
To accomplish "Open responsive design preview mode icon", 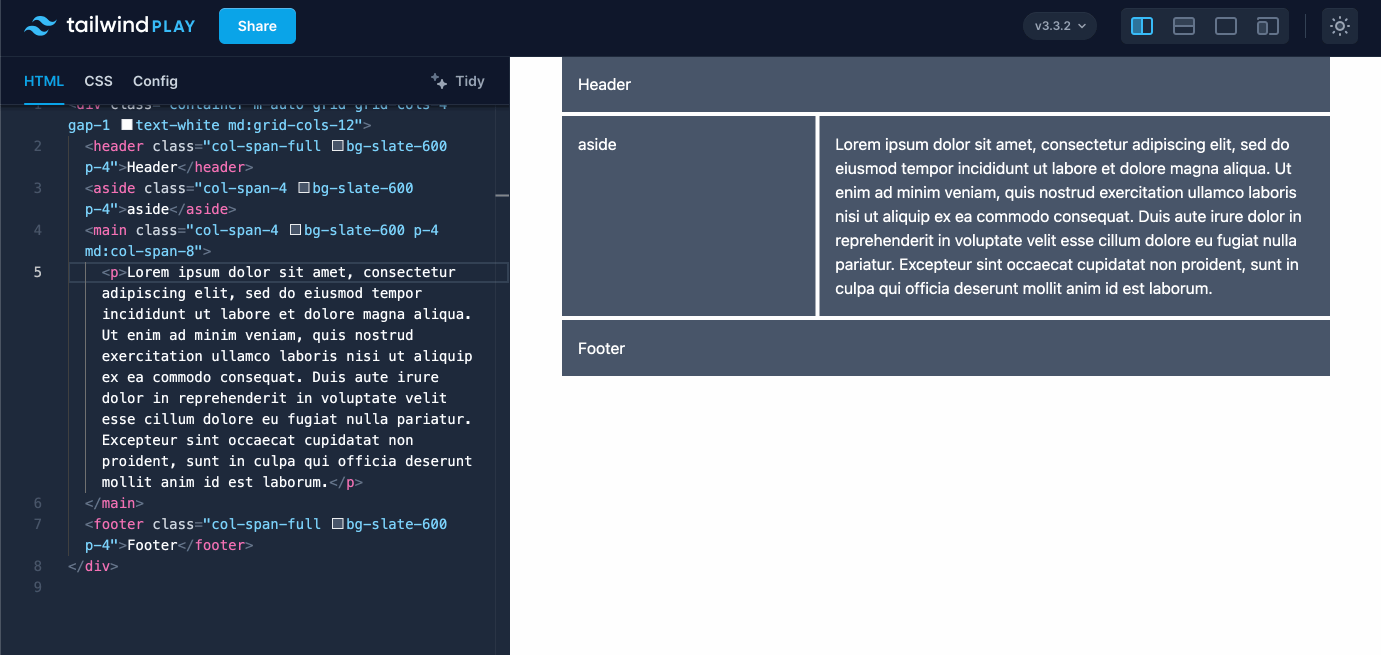I will click(1268, 26).
